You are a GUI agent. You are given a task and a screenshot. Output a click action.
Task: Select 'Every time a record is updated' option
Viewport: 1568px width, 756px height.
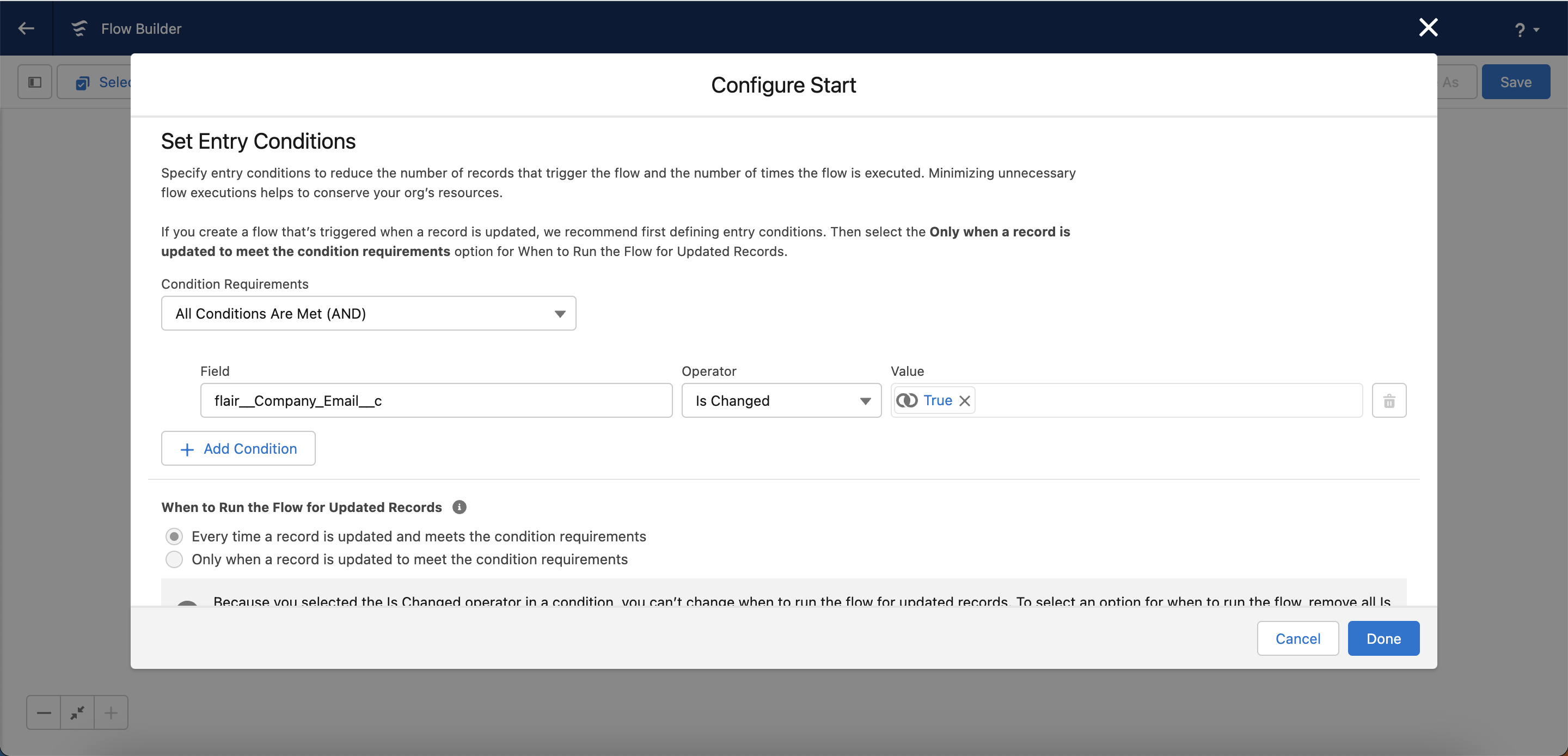[174, 536]
